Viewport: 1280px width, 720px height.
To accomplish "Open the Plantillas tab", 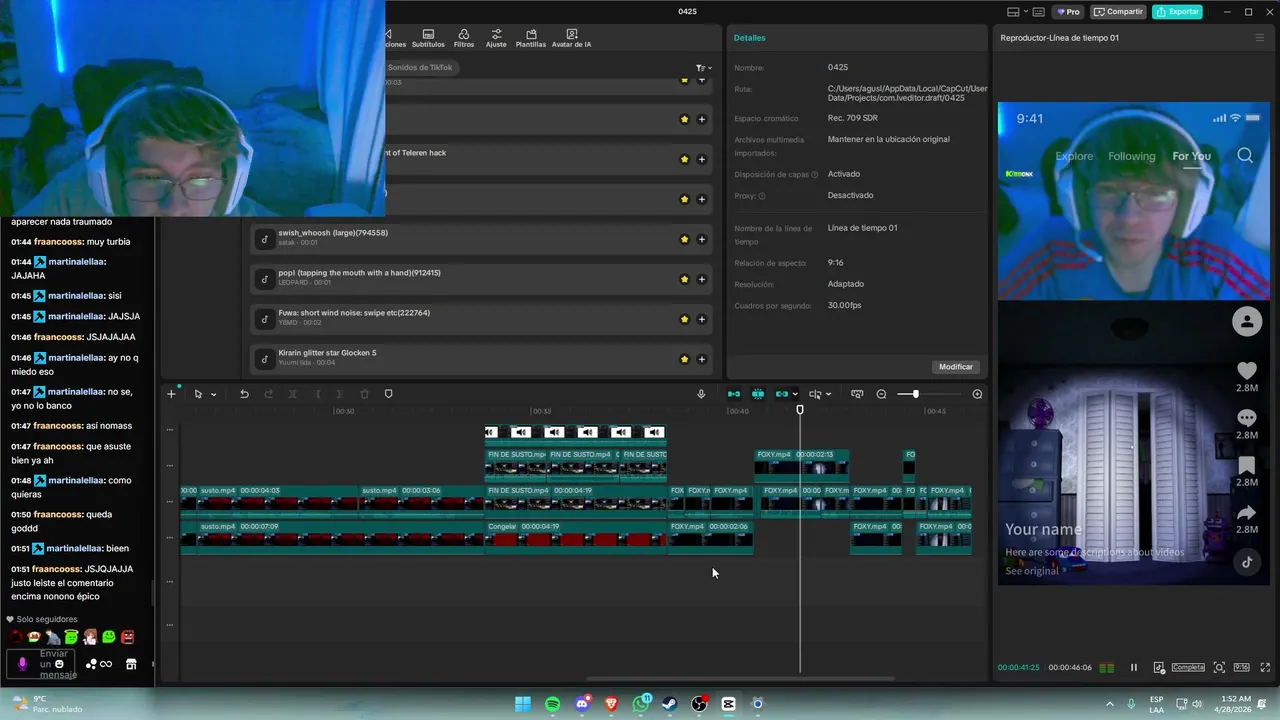I will (531, 39).
